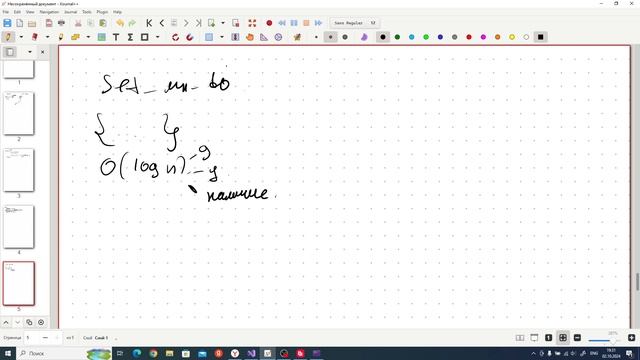Viewport: 640px width, 360px height.
Task: Click the page number input field
Action: 33,338
